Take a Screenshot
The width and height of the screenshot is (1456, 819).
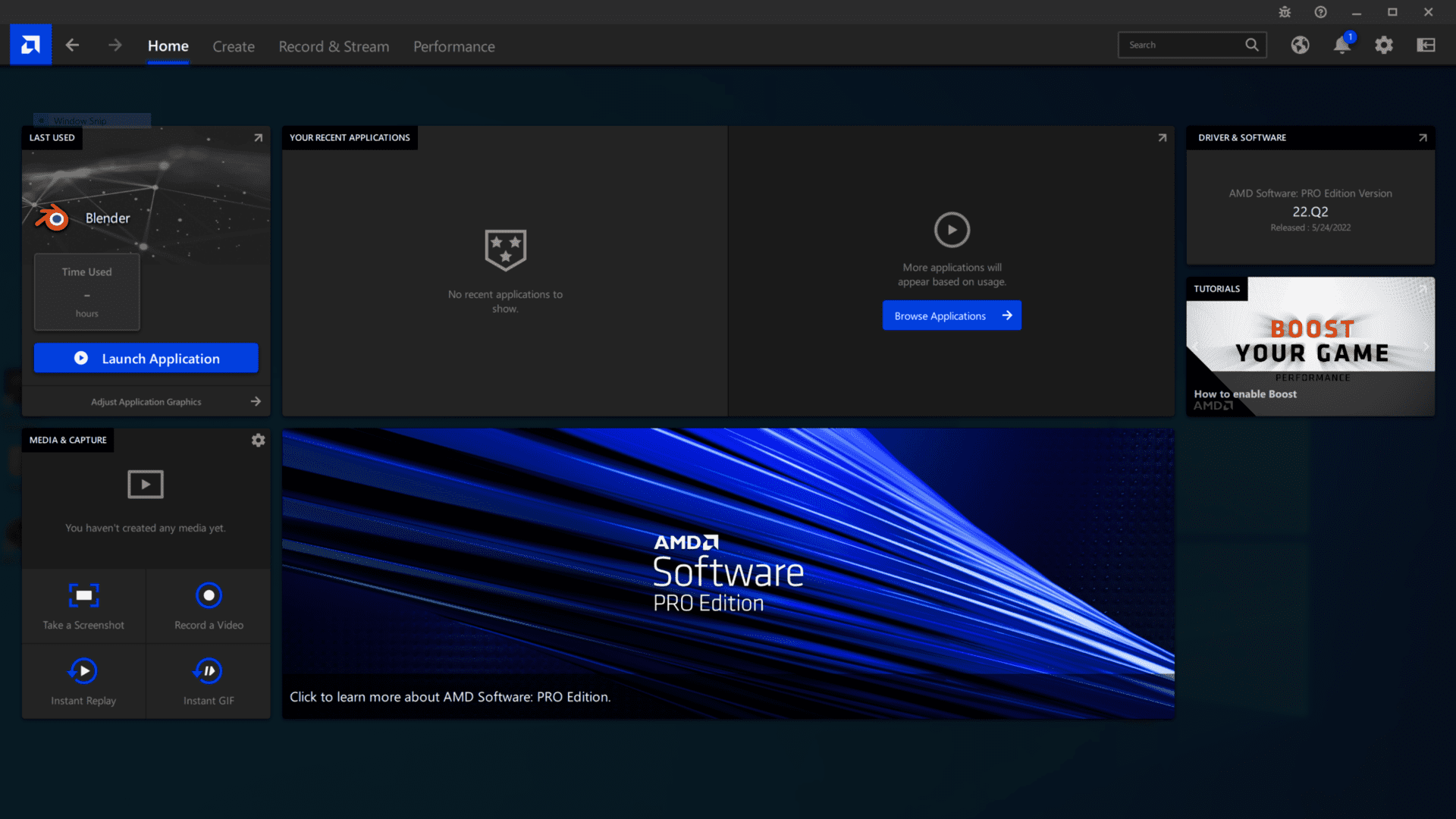coord(83,606)
